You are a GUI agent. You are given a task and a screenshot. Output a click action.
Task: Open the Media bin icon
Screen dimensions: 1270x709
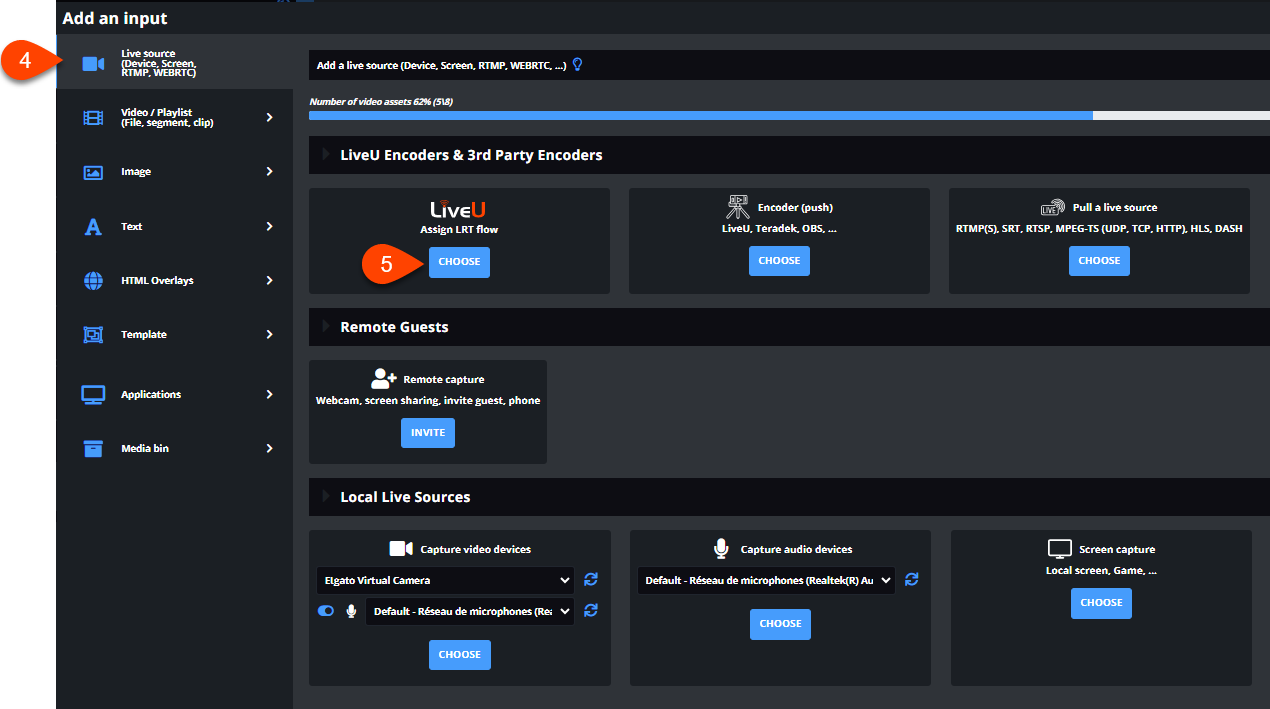92,447
